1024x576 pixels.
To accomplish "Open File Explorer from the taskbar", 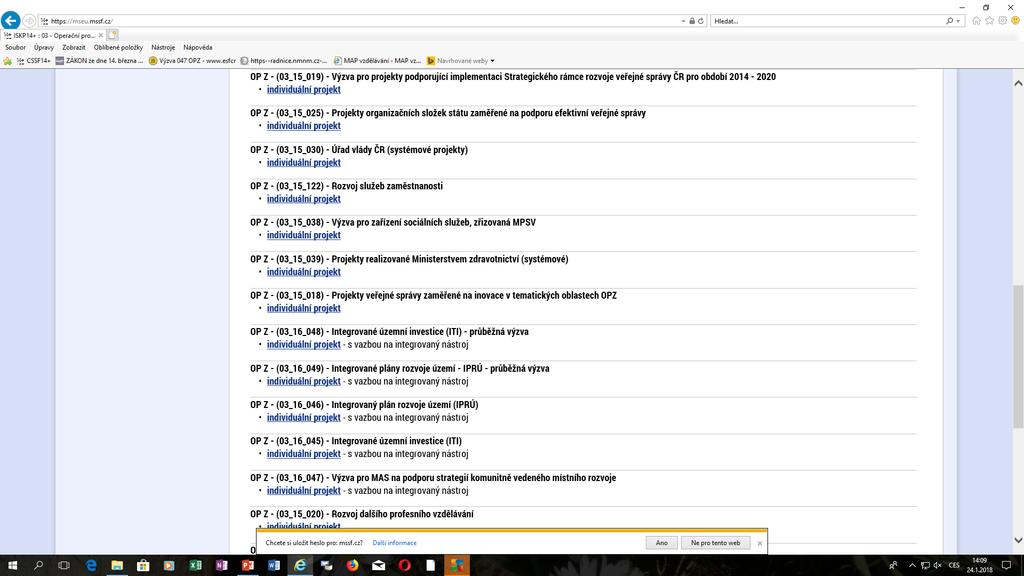I will click(117, 566).
